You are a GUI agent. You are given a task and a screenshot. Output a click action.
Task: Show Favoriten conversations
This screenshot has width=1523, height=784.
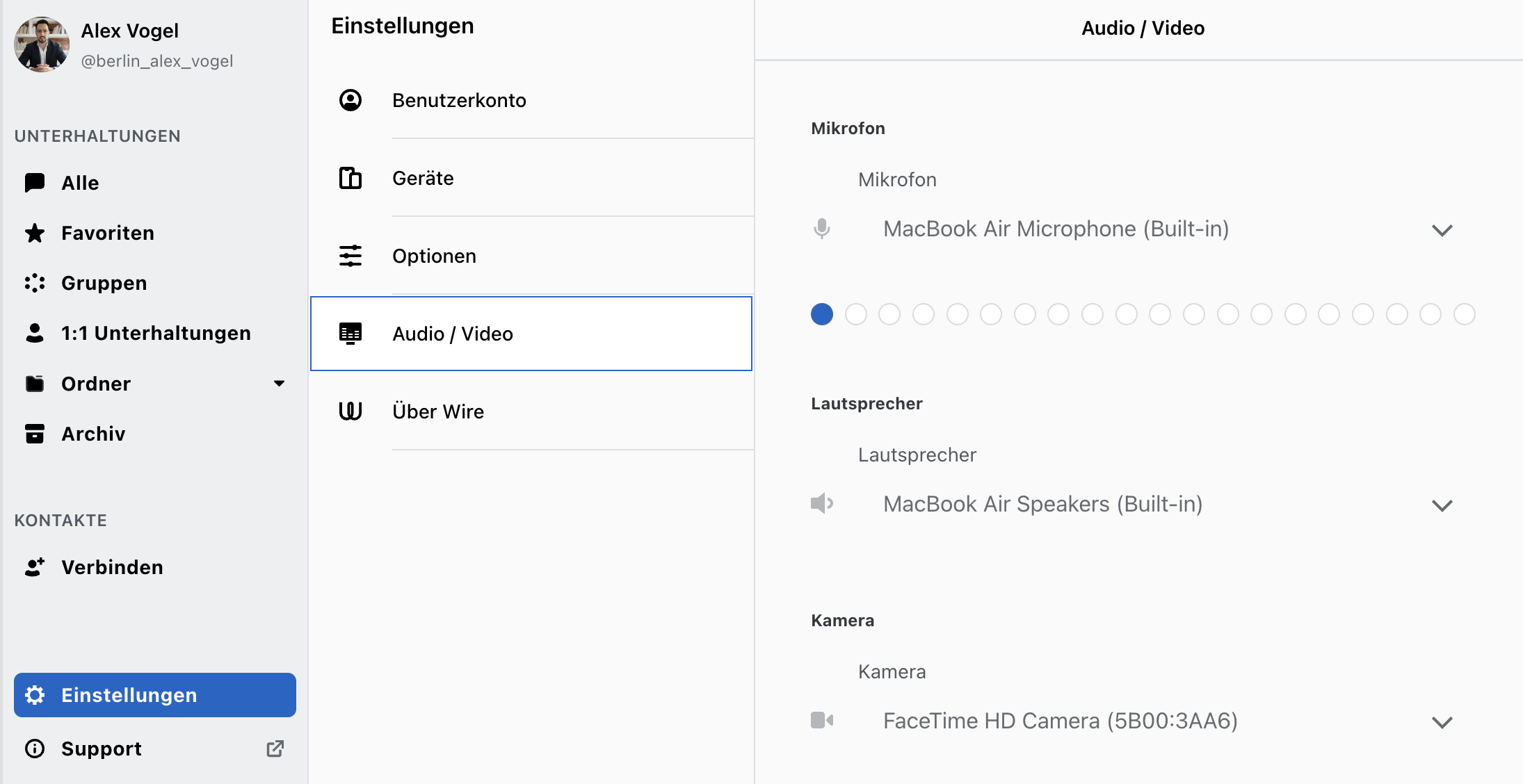click(x=154, y=233)
